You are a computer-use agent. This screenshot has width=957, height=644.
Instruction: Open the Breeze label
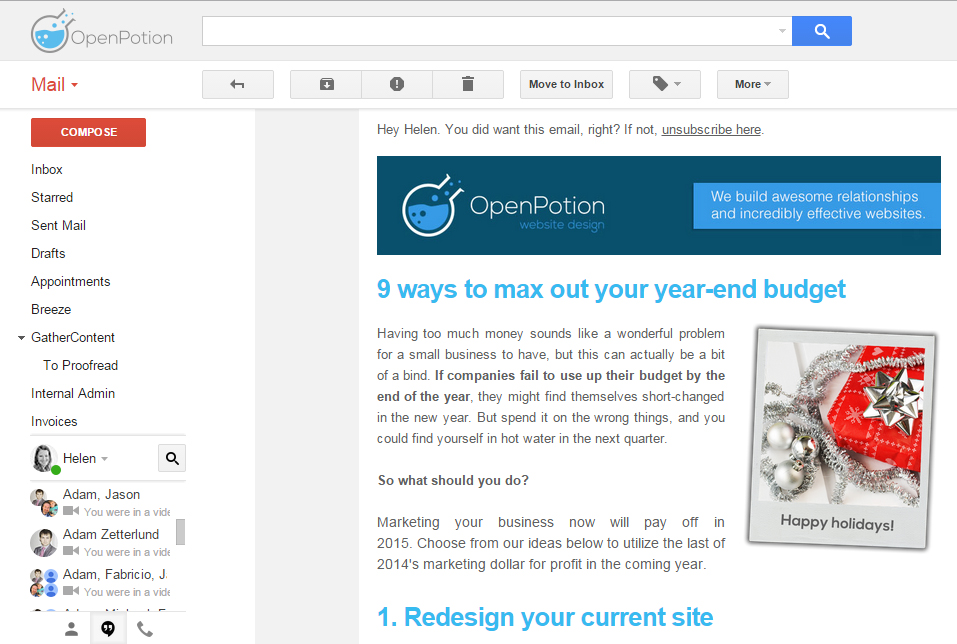[51, 310]
